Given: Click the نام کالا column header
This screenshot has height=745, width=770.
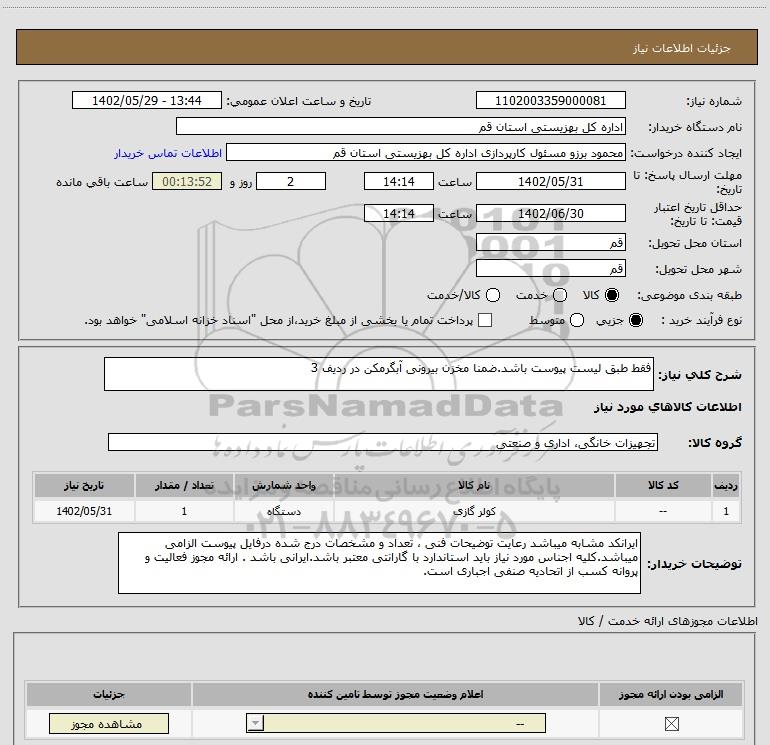Looking at the screenshot, I should click(x=474, y=485).
